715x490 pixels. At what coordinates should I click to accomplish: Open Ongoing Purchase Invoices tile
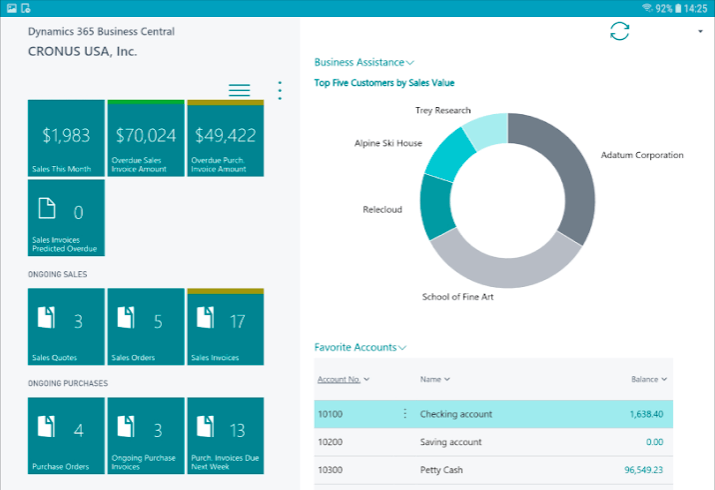pyautogui.click(x=146, y=435)
